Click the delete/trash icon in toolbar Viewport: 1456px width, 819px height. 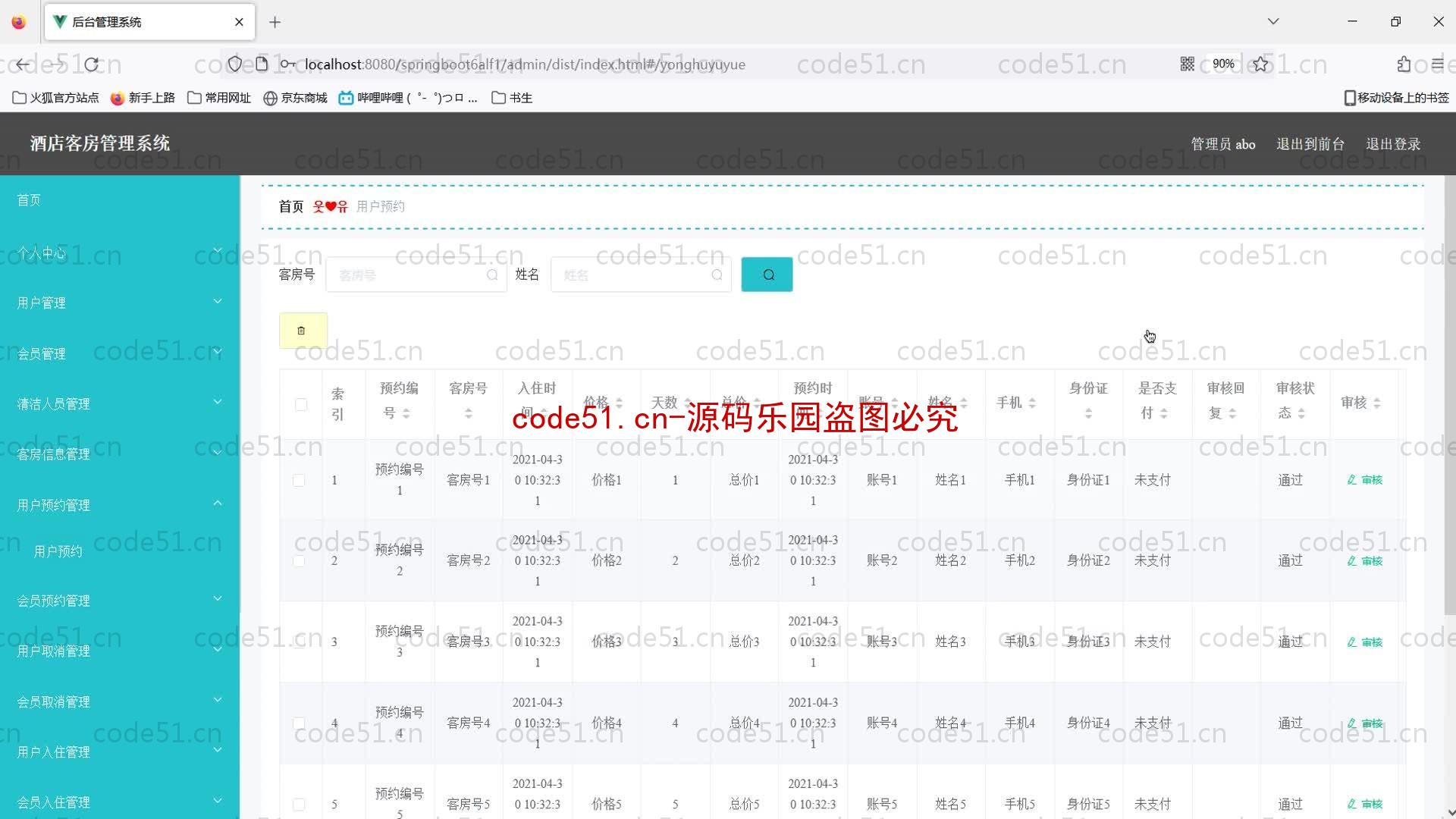pyautogui.click(x=301, y=330)
